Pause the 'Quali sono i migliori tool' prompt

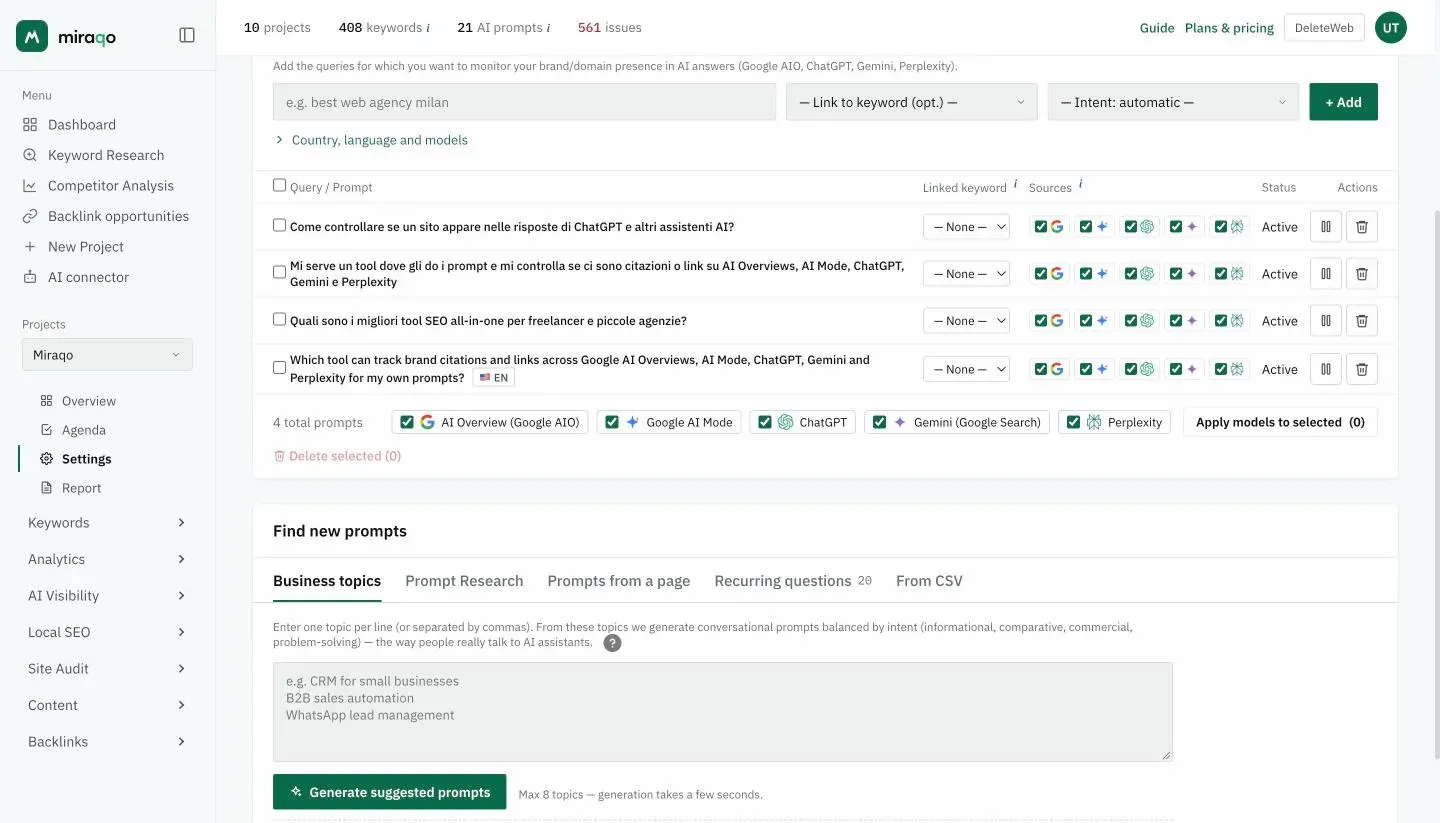click(x=1326, y=321)
